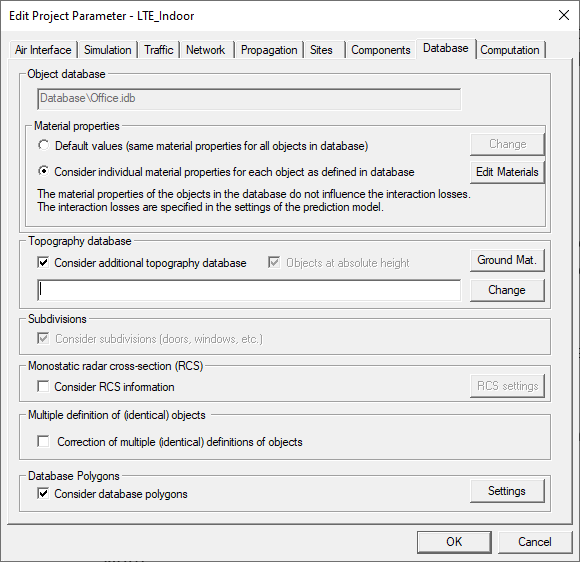Image resolution: width=580 pixels, height=562 pixels.
Task: Enable Consider RCS information checkbox
Action: 43,387
